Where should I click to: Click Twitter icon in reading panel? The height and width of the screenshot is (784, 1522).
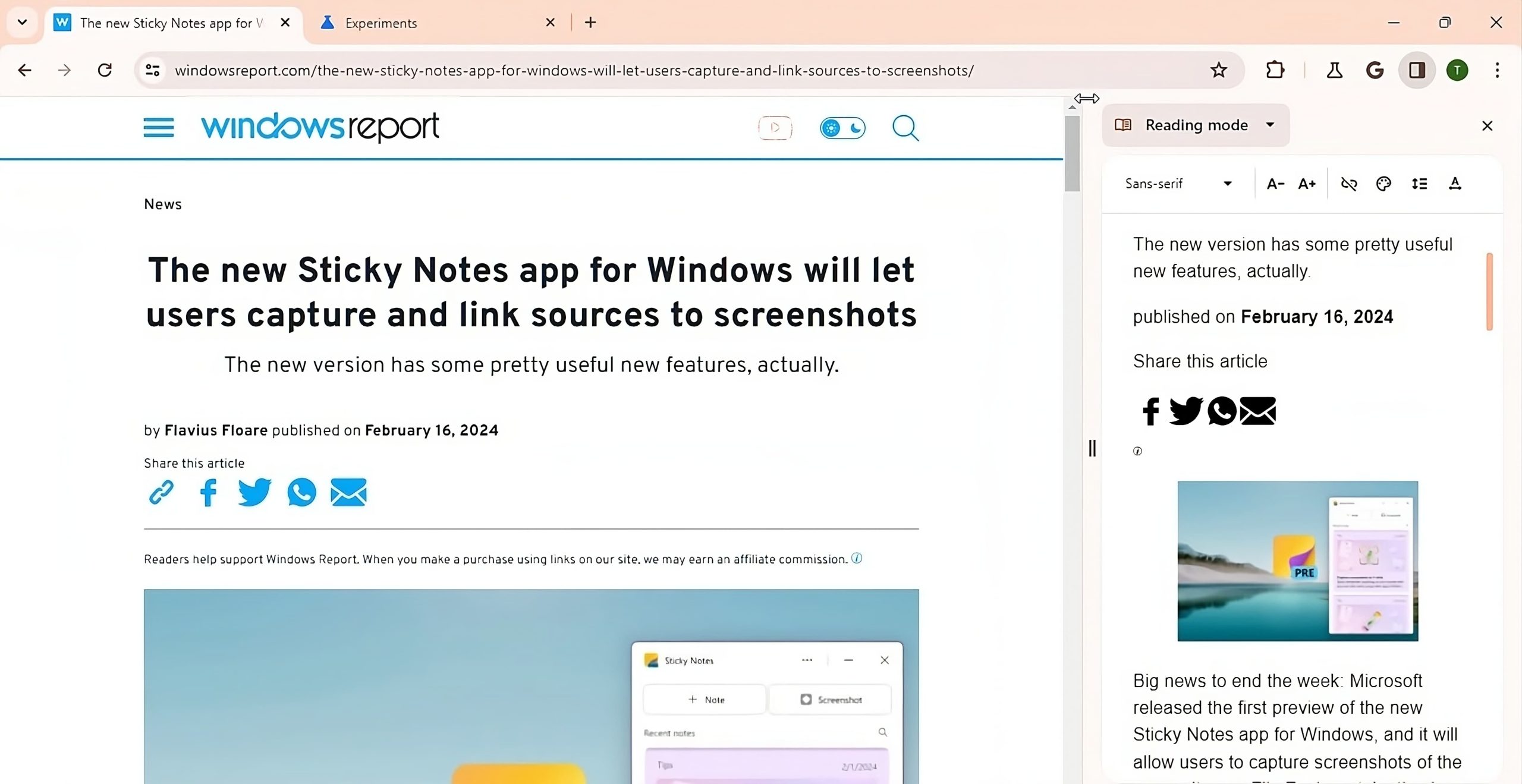(x=1185, y=411)
